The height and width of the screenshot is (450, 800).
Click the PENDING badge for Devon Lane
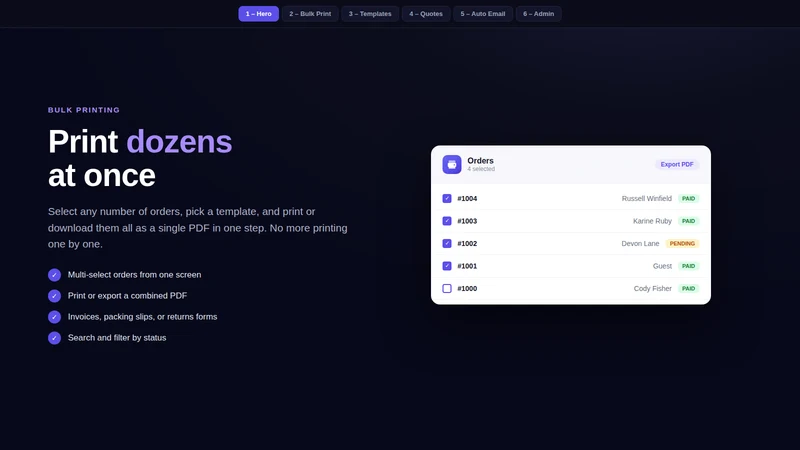click(x=682, y=243)
